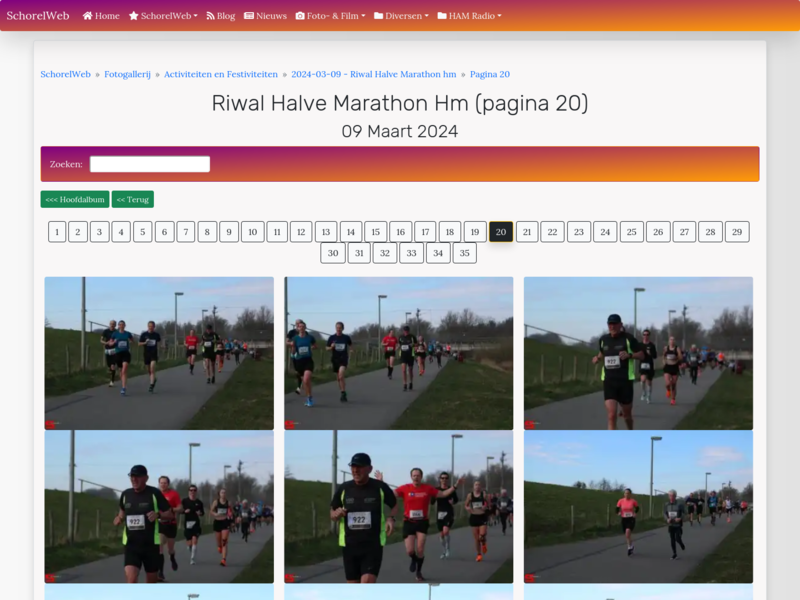800x600 pixels.
Task: Go to gallery page 30
Action: tap(333, 253)
